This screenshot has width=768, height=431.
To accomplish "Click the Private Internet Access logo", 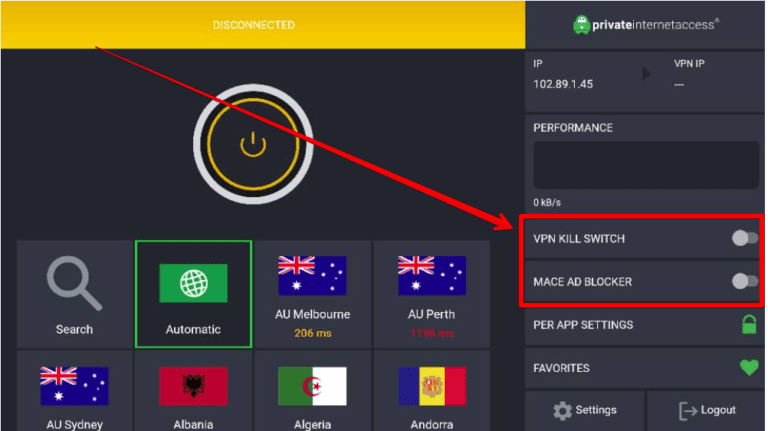I will [646, 24].
